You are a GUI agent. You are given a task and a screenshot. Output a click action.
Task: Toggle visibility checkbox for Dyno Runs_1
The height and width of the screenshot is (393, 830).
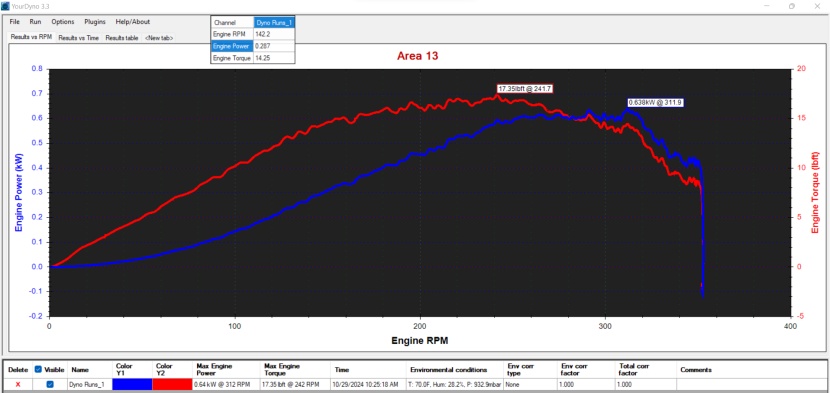pyautogui.click(x=50, y=385)
